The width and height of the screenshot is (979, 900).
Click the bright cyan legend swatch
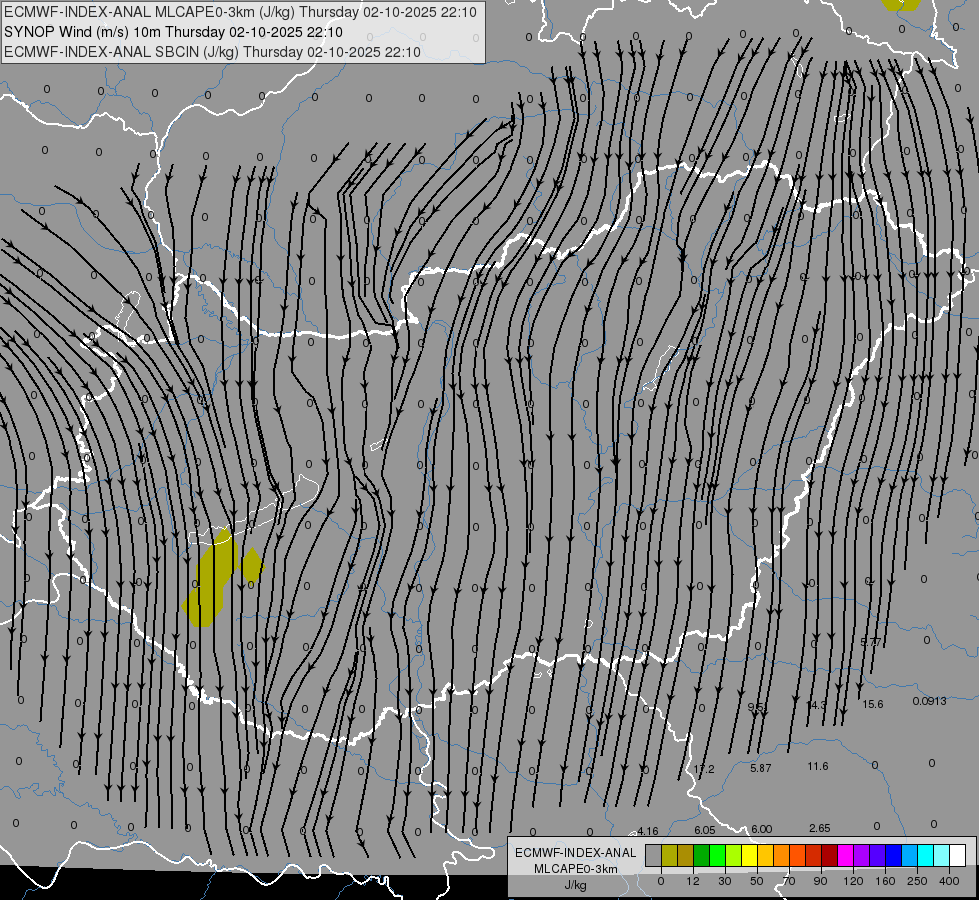(925, 855)
